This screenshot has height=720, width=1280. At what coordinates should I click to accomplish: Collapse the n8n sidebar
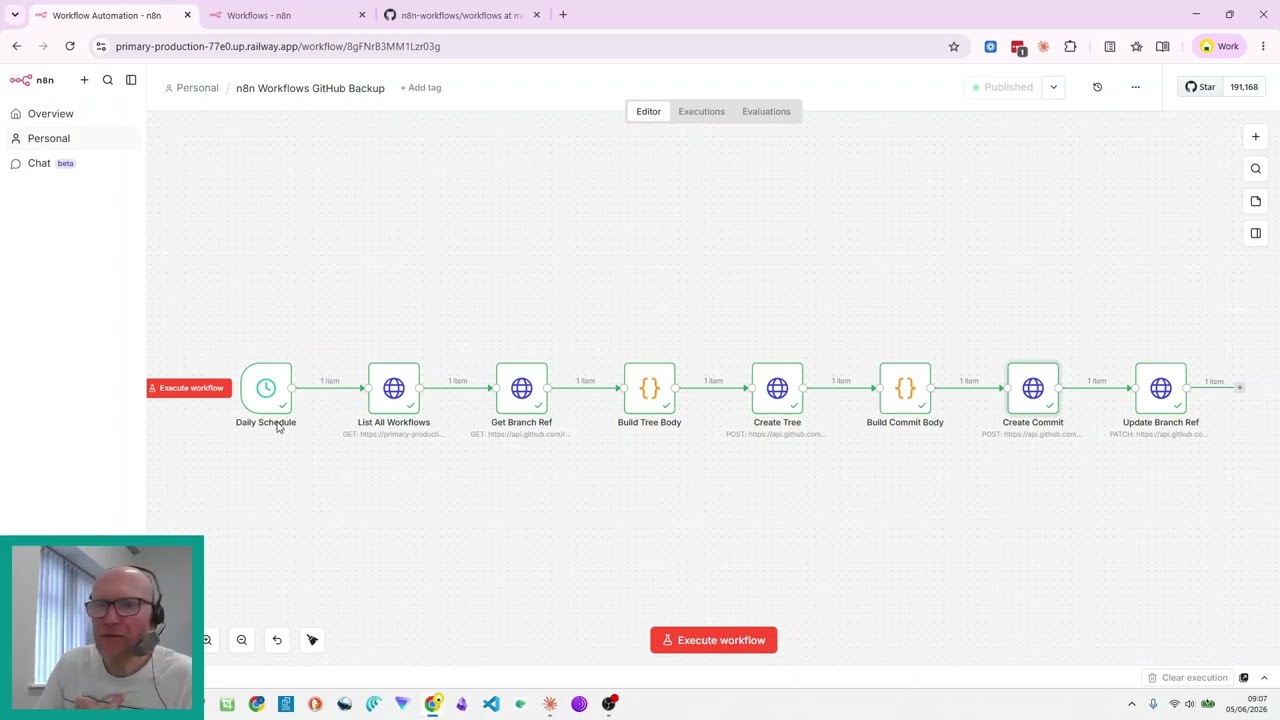131,80
